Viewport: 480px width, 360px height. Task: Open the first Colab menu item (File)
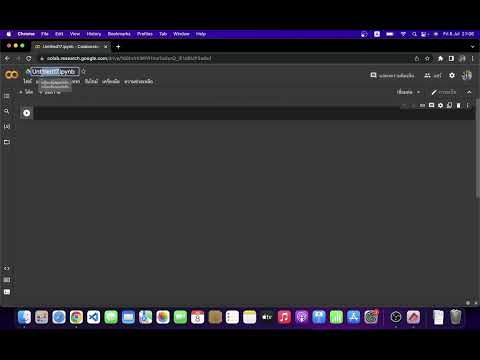coord(28,81)
